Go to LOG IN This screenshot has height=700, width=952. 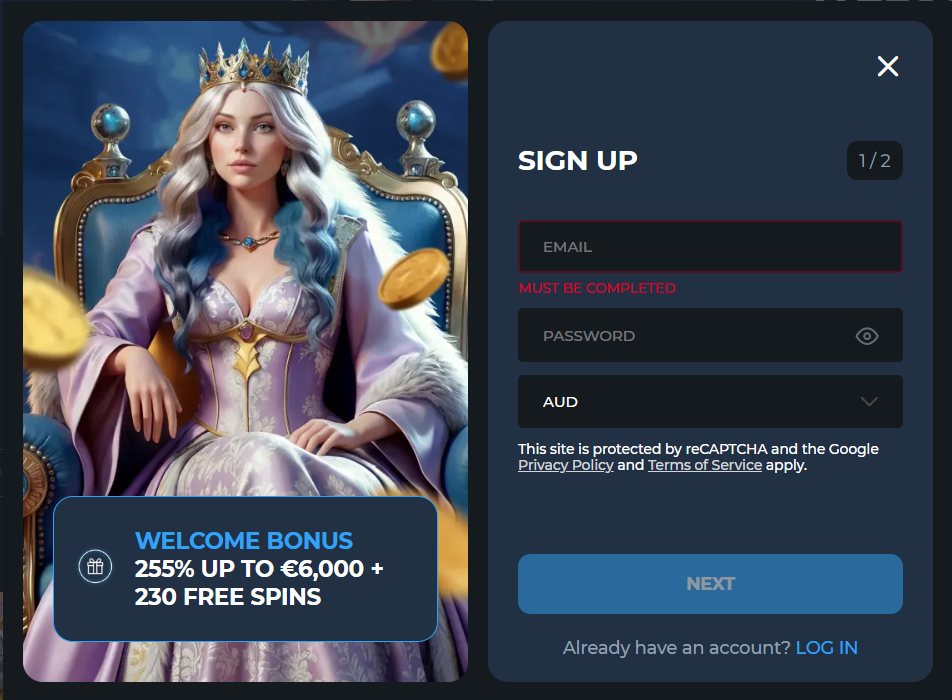826,648
